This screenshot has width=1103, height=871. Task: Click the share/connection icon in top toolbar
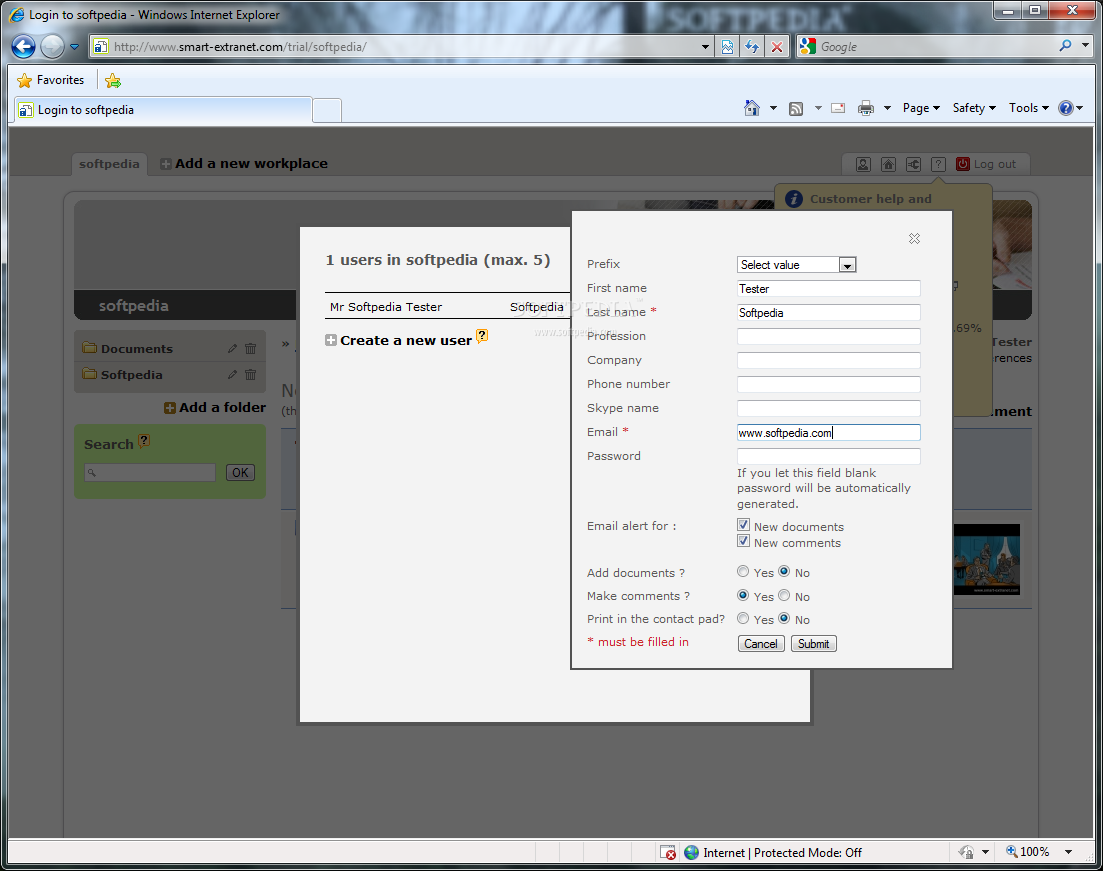click(x=913, y=164)
